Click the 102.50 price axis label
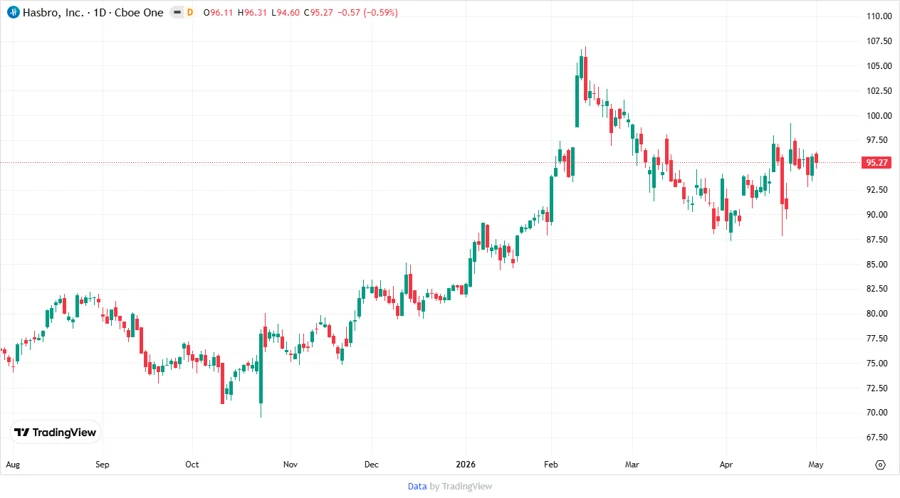Viewport: 900px width, 498px height. pos(879,91)
